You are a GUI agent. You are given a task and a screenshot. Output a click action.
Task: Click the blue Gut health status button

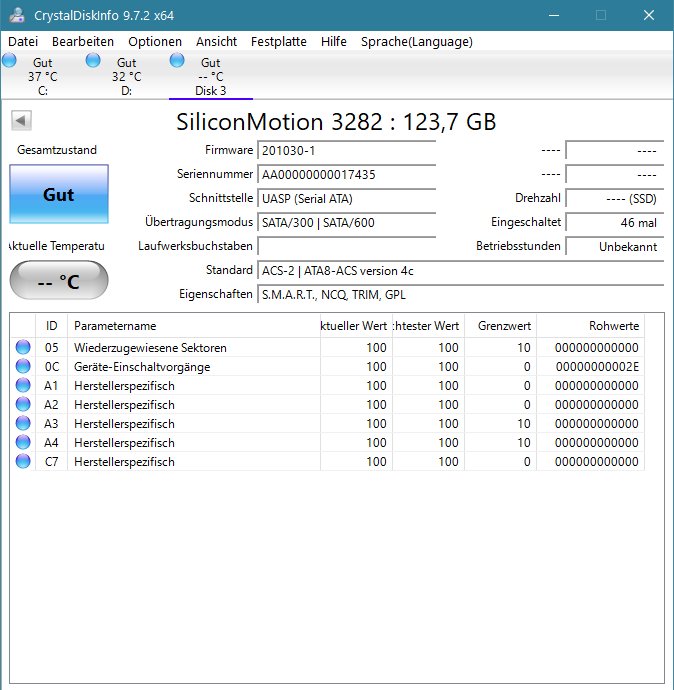59,194
